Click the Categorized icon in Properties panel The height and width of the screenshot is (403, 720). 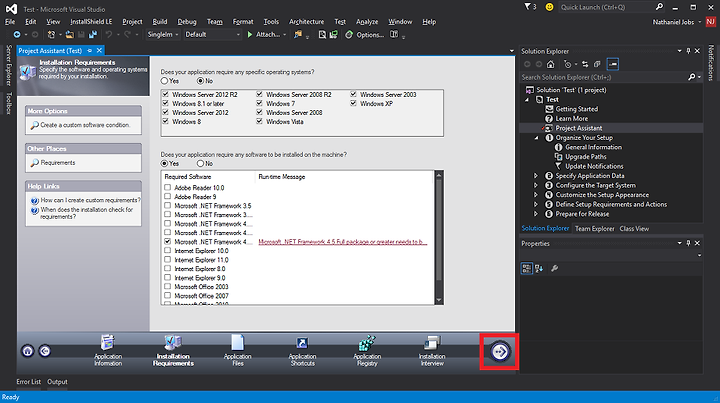click(527, 269)
